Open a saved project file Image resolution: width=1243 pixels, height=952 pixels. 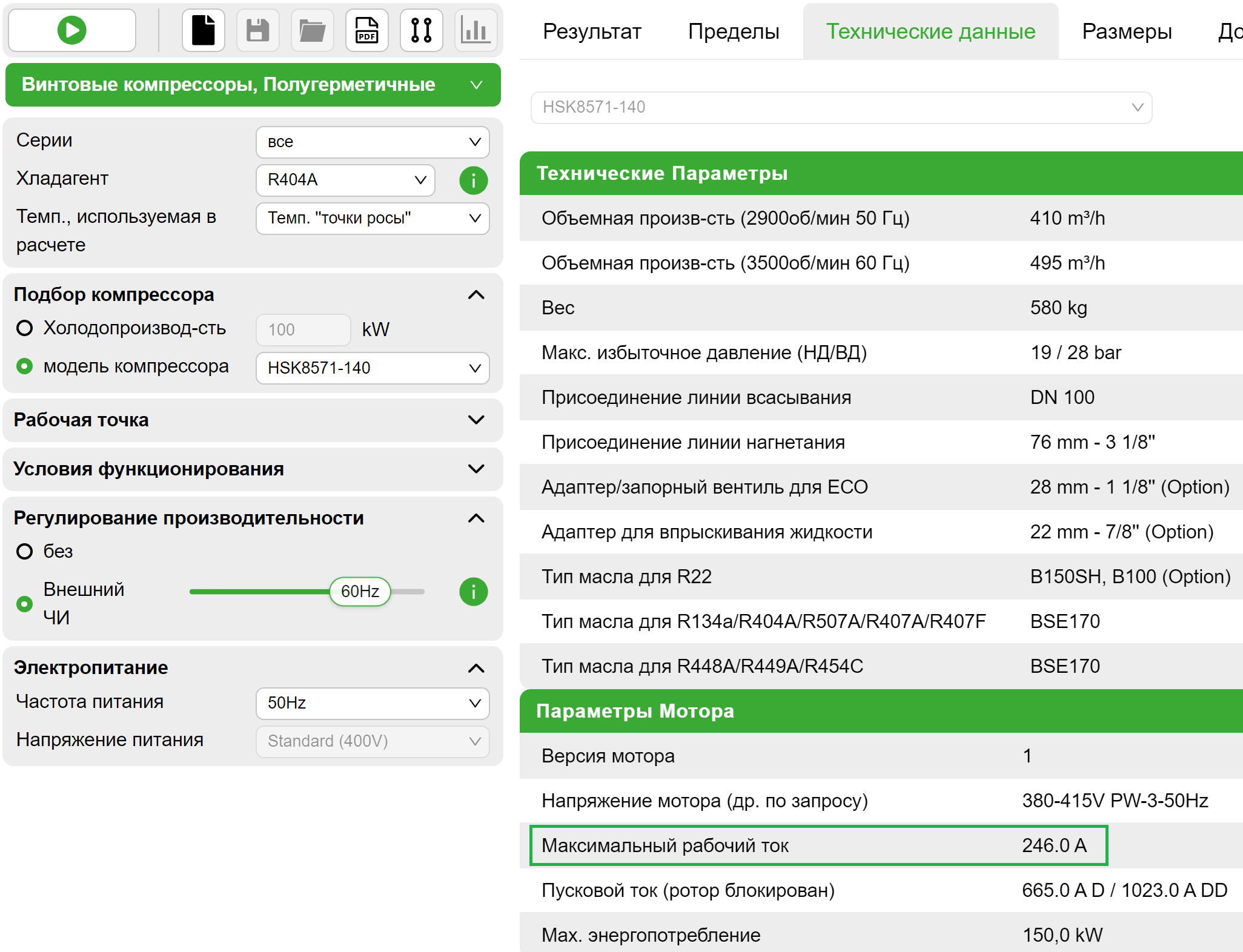tap(312, 30)
